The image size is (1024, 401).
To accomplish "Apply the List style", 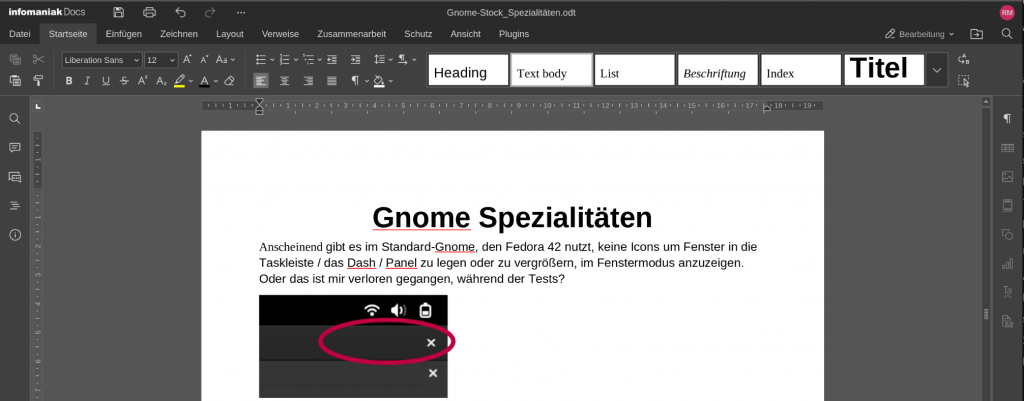I will coord(634,70).
